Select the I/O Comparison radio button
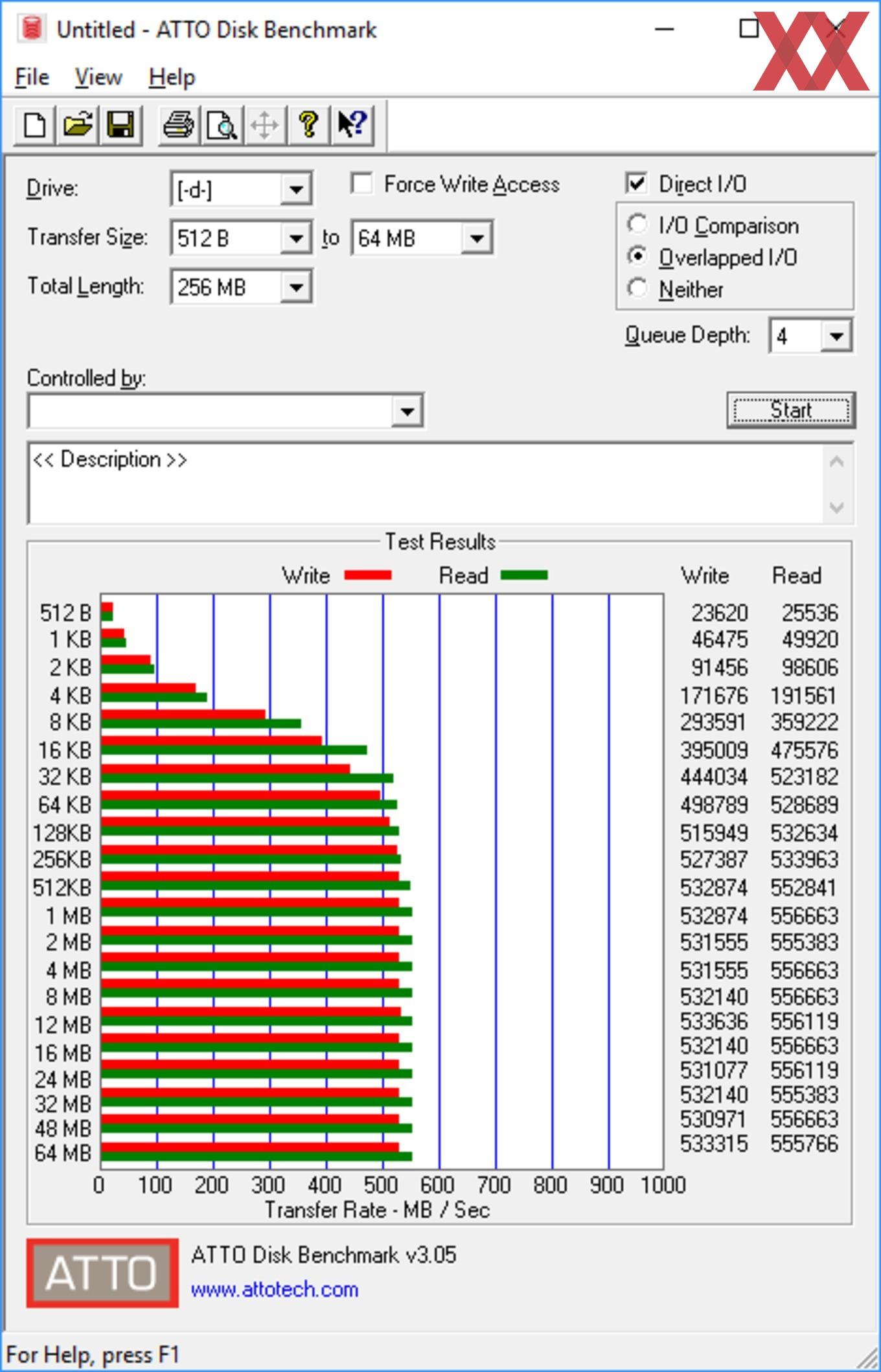Screen dimensions: 881x1372 (637, 224)
